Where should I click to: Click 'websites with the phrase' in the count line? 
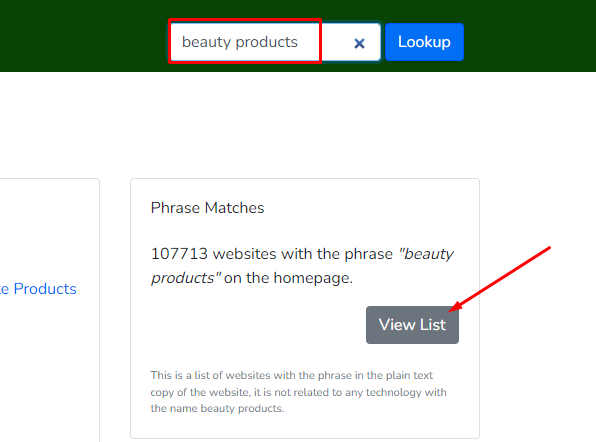[x=303, y=254]
